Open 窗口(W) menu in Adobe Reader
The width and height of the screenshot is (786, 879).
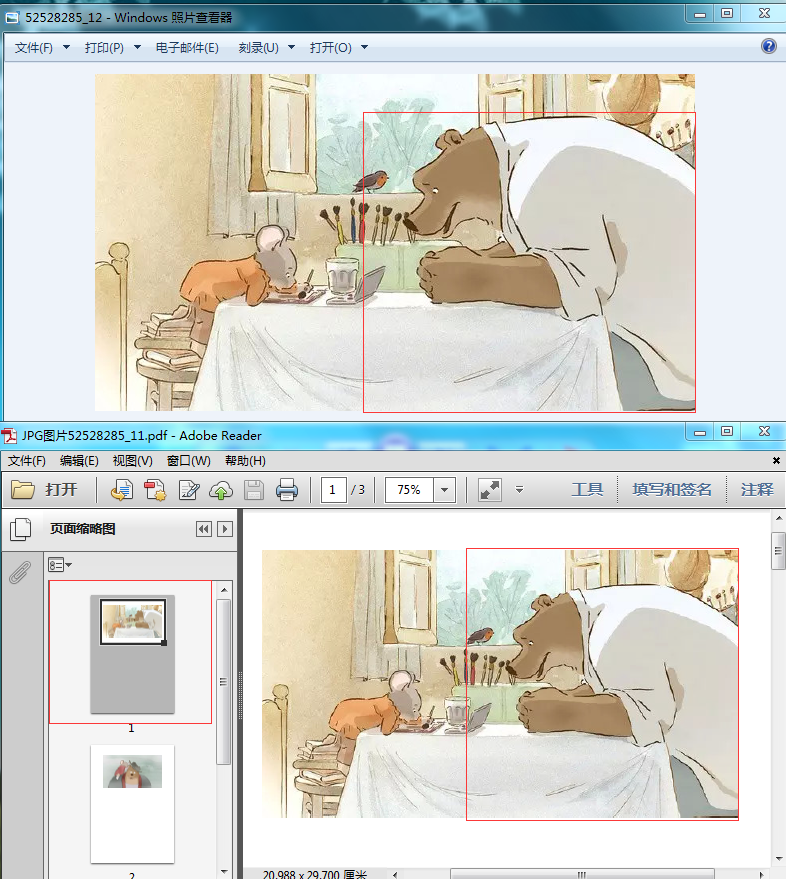pyautogui.click(x=188, y=461)
